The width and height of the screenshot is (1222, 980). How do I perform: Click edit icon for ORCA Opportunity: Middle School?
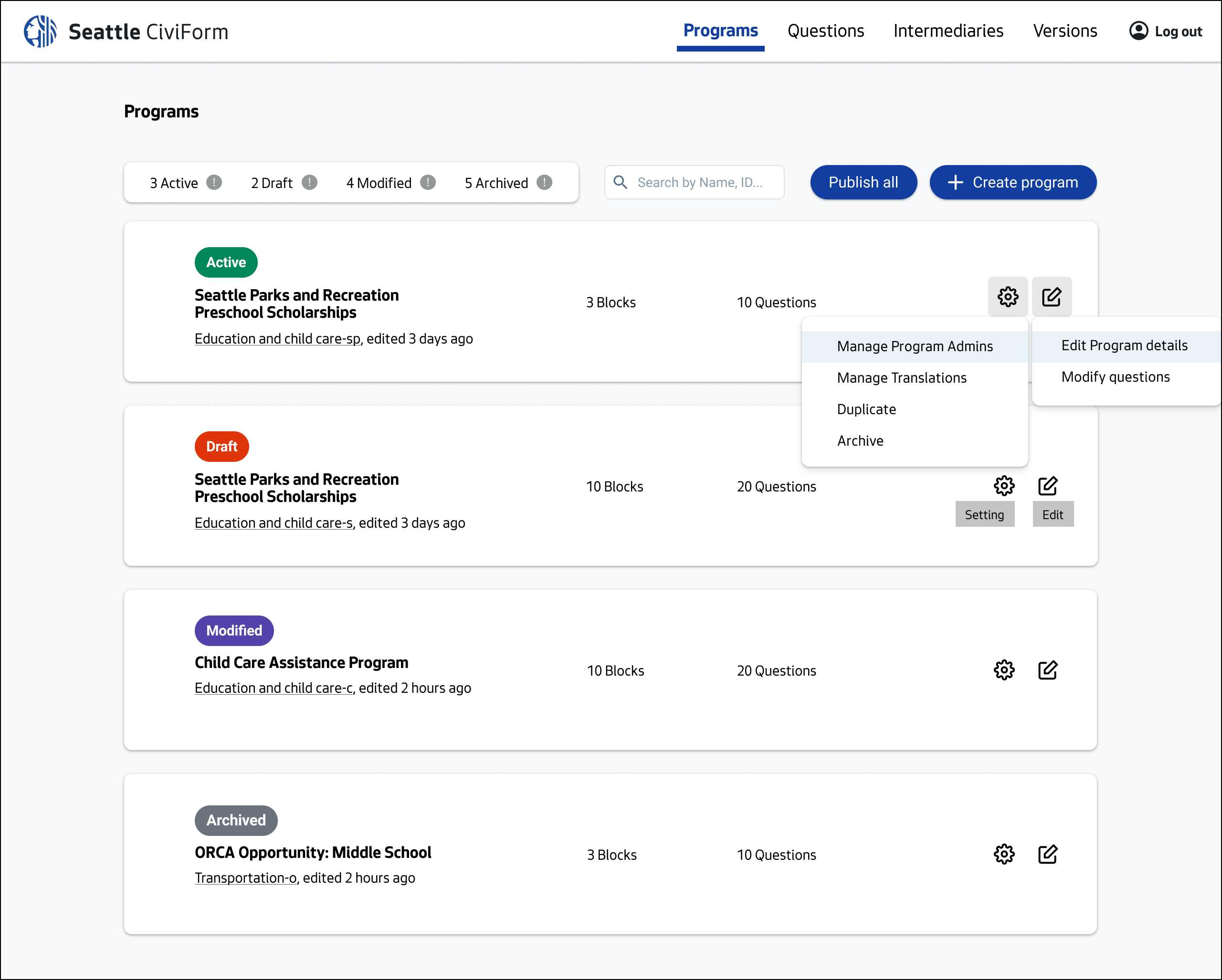pos(1047,854)
